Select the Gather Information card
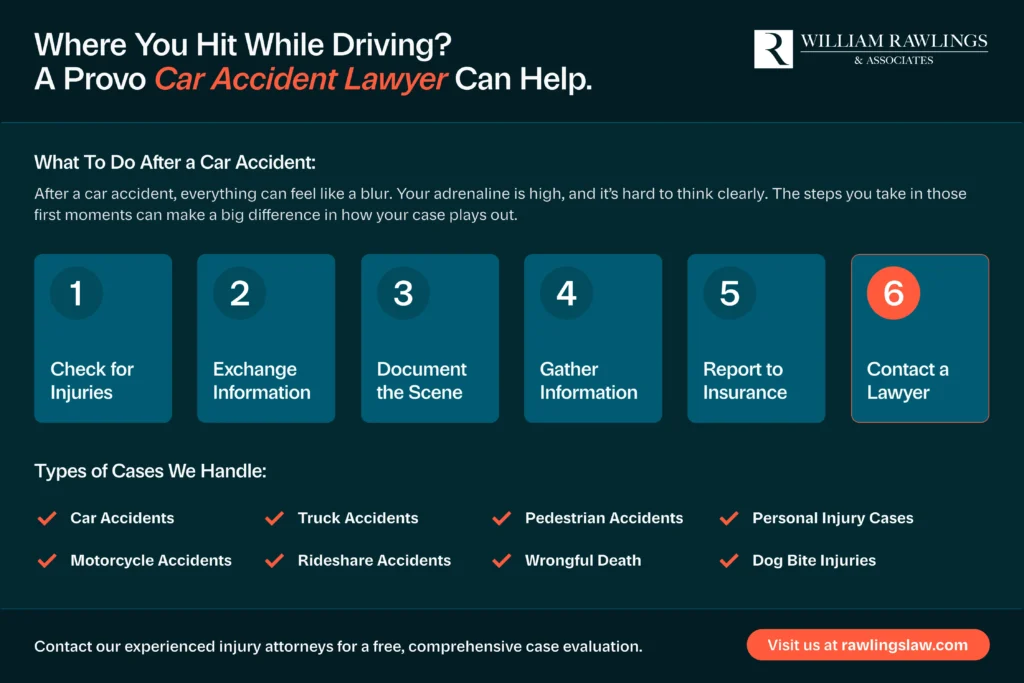The height and width of the screenshot is (683, 1024). [592, 337]
